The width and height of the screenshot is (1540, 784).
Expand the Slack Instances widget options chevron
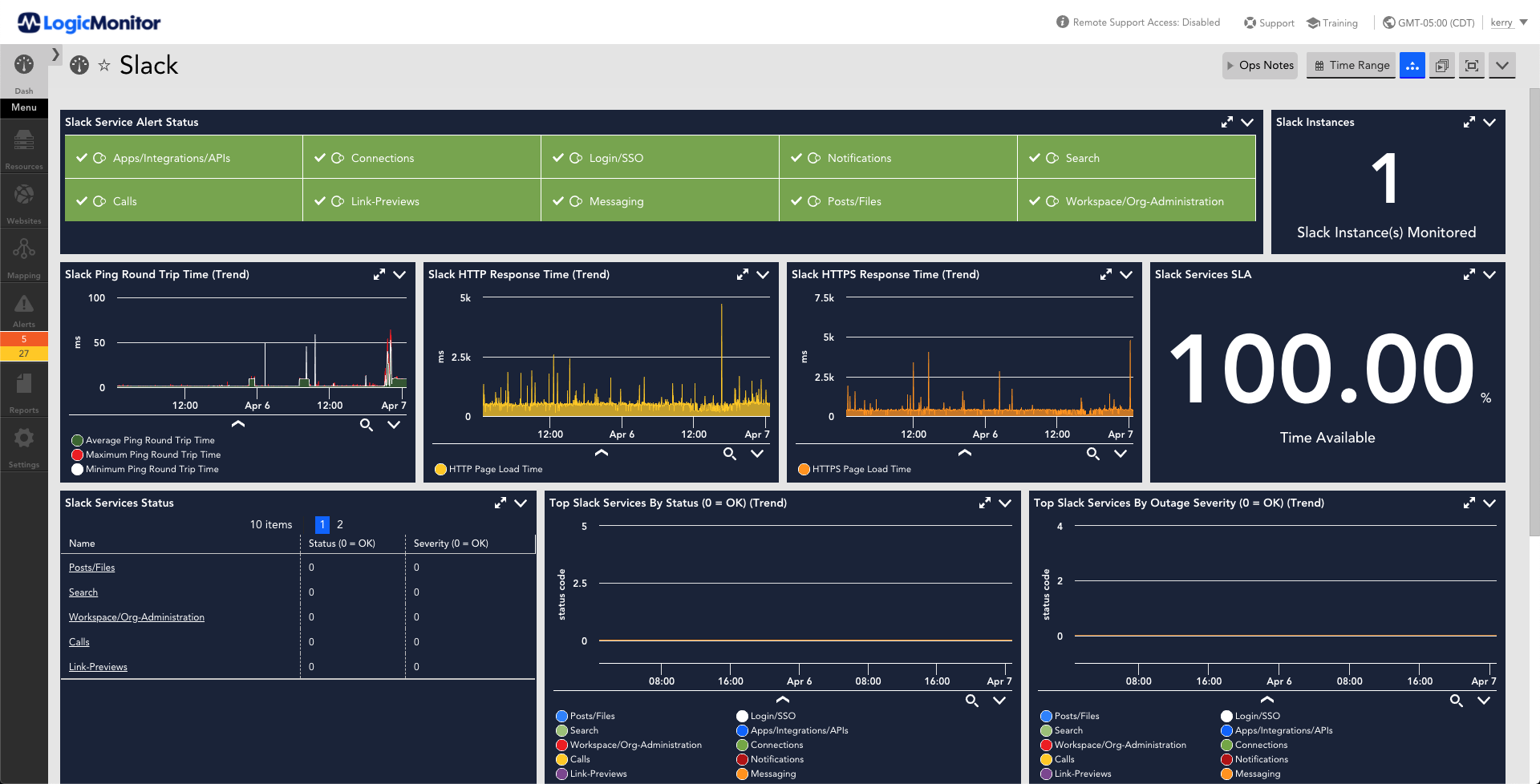click(1490, 122)
